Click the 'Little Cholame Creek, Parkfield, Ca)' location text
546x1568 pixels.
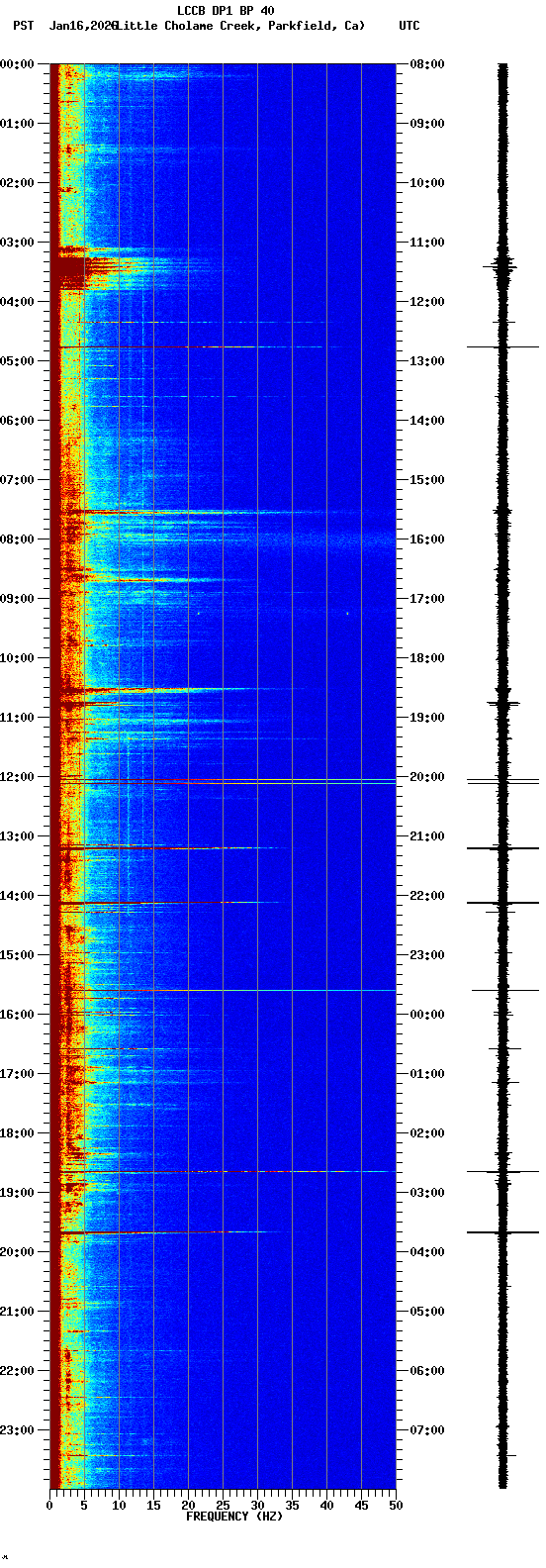(240, 26)
